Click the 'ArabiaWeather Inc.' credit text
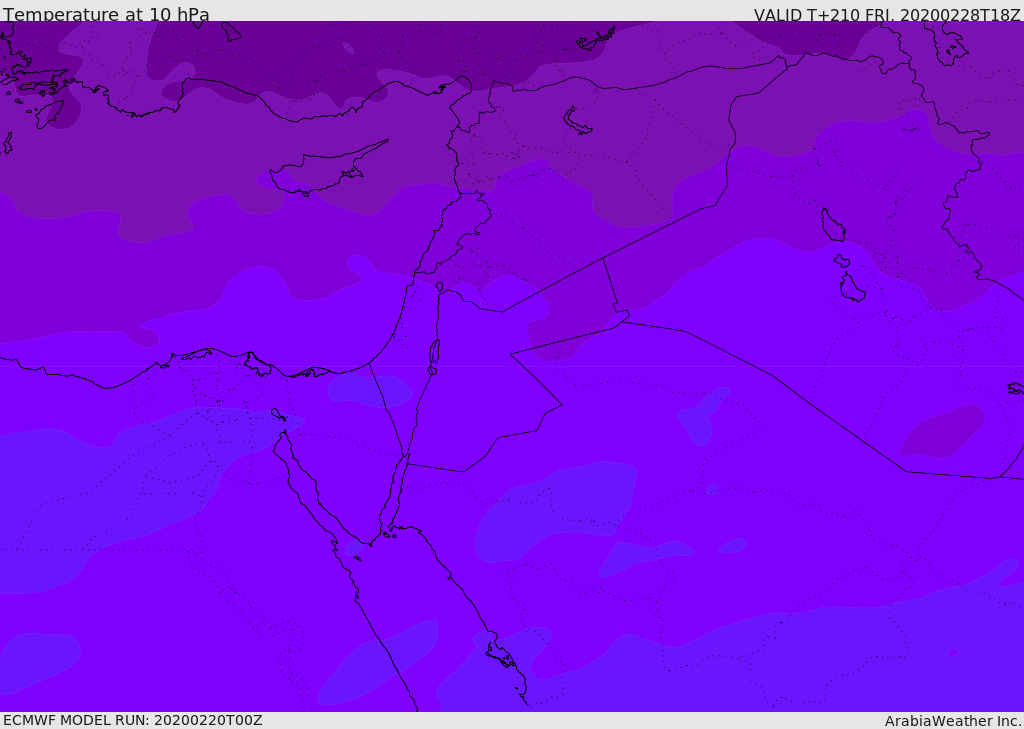1024x729 pixels. pyautogui.click(x=953, y=721)
